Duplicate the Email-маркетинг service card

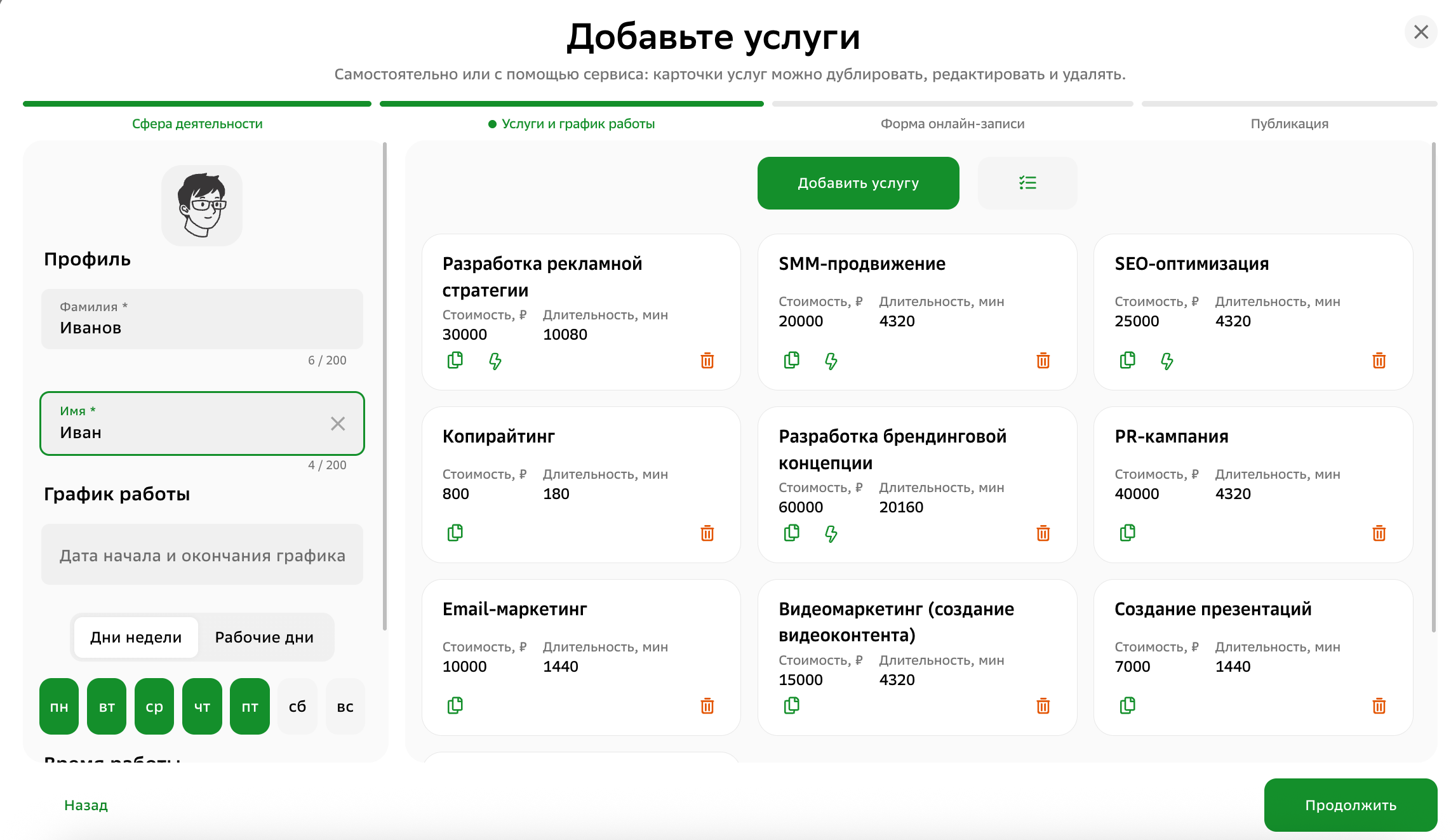point(455,705)
